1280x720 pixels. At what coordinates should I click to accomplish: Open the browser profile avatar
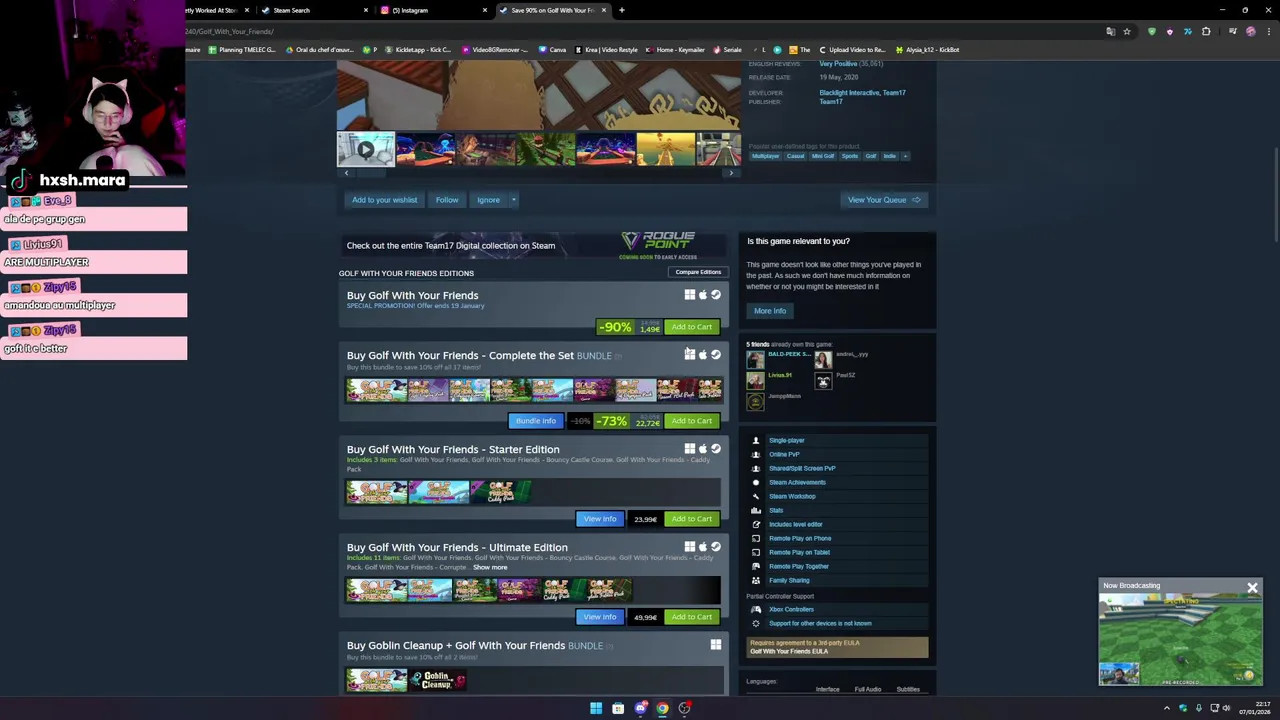[x=1250, y=31]
